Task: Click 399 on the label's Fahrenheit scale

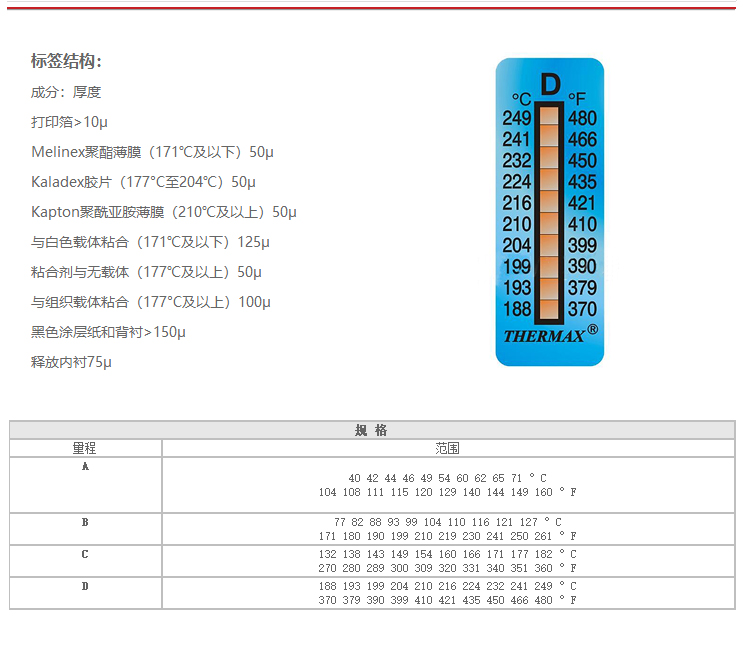Action: [x=582, y=245]
